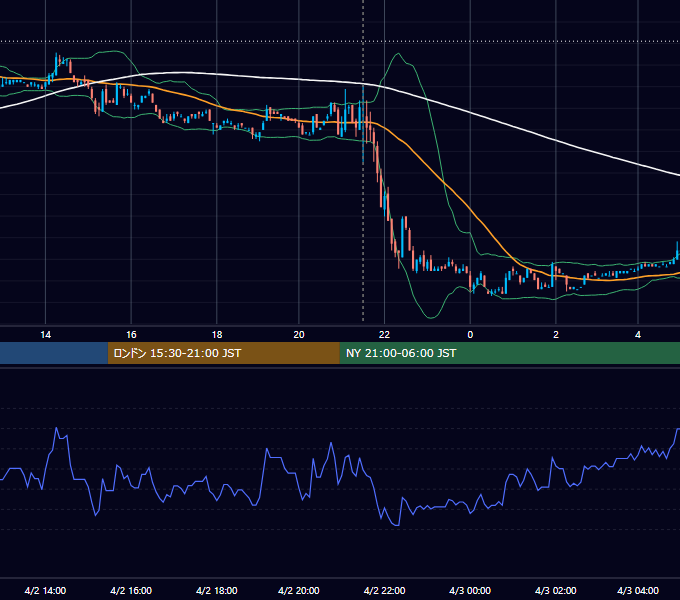Click the 4/3 02:00 label on oscillator axis

point(556,590)
